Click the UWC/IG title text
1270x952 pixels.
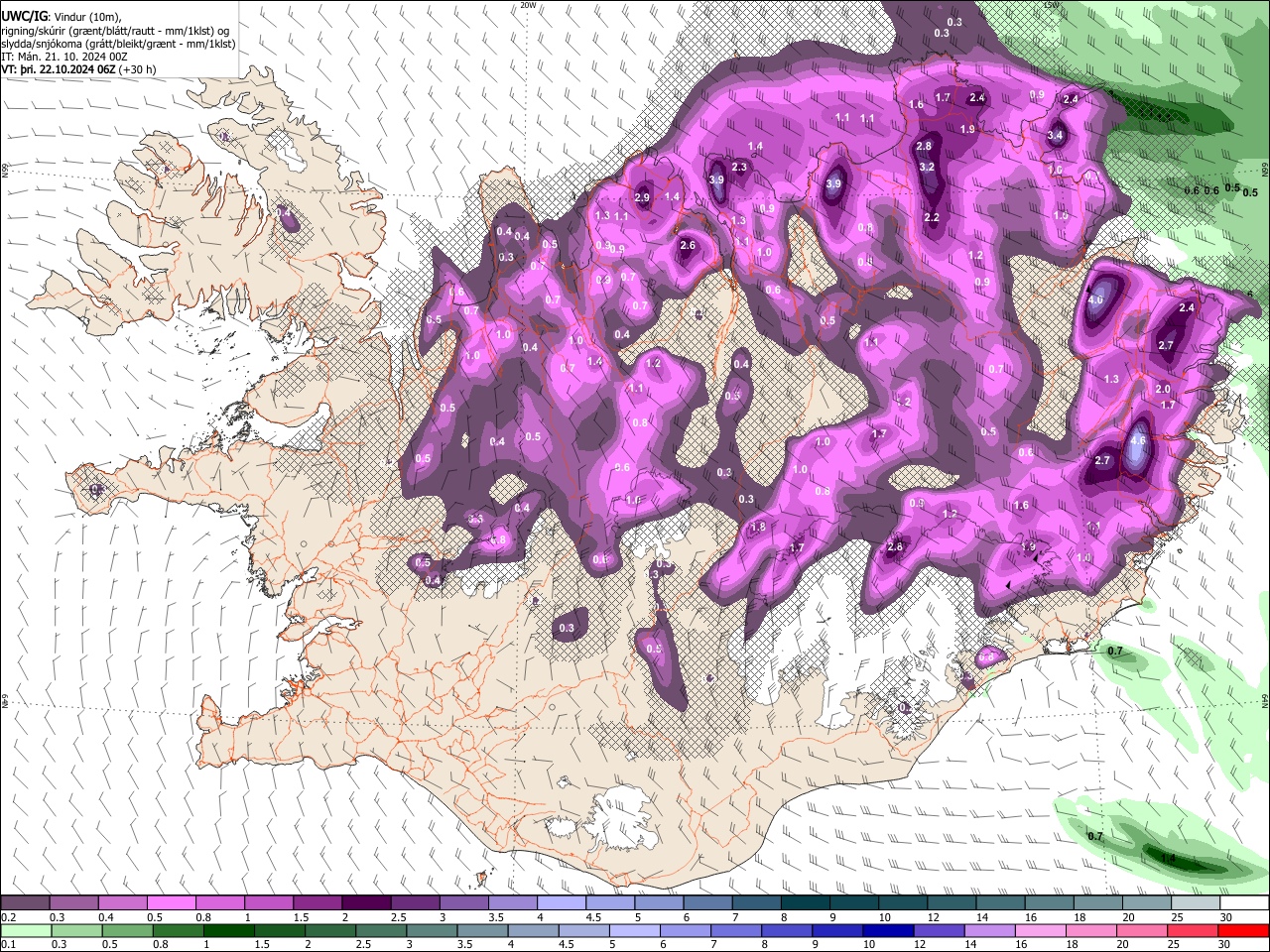23,16
